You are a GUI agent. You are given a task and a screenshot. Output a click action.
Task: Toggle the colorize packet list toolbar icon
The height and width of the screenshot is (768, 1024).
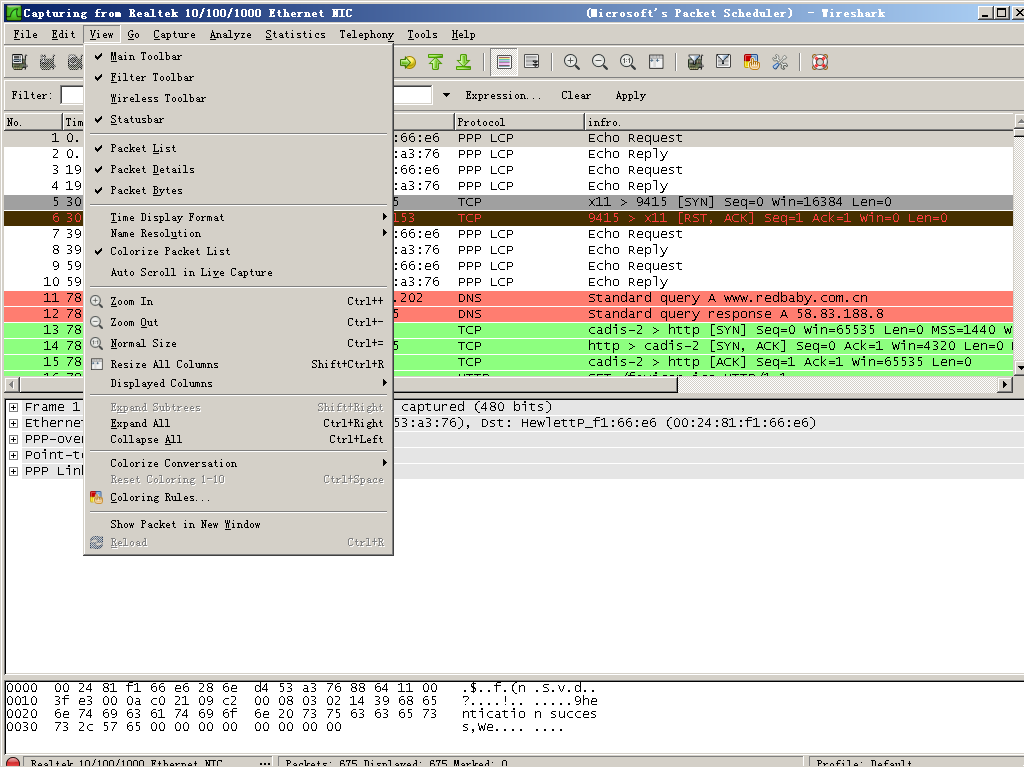click(504, 62)
